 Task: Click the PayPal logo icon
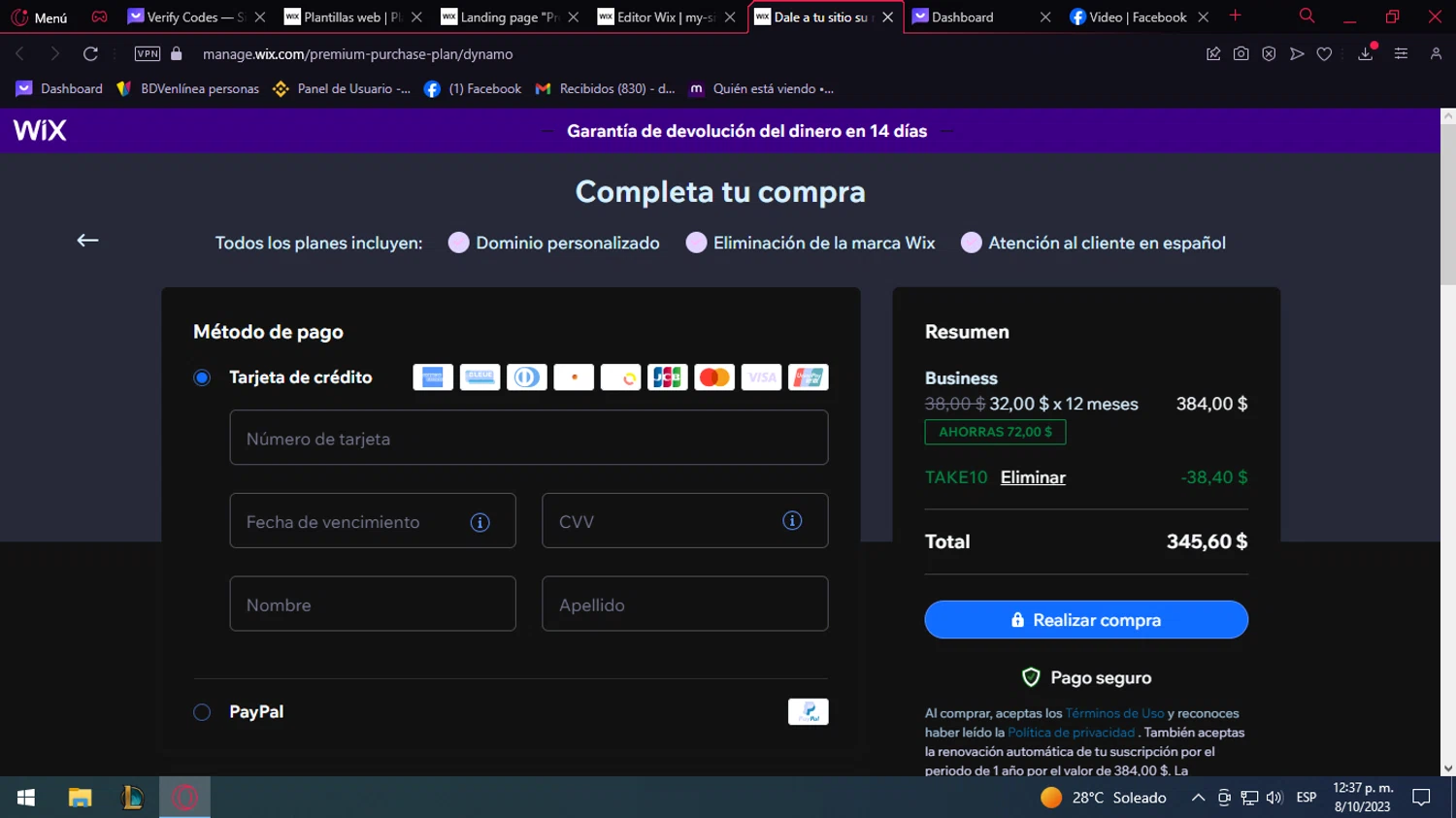[809, 712]
